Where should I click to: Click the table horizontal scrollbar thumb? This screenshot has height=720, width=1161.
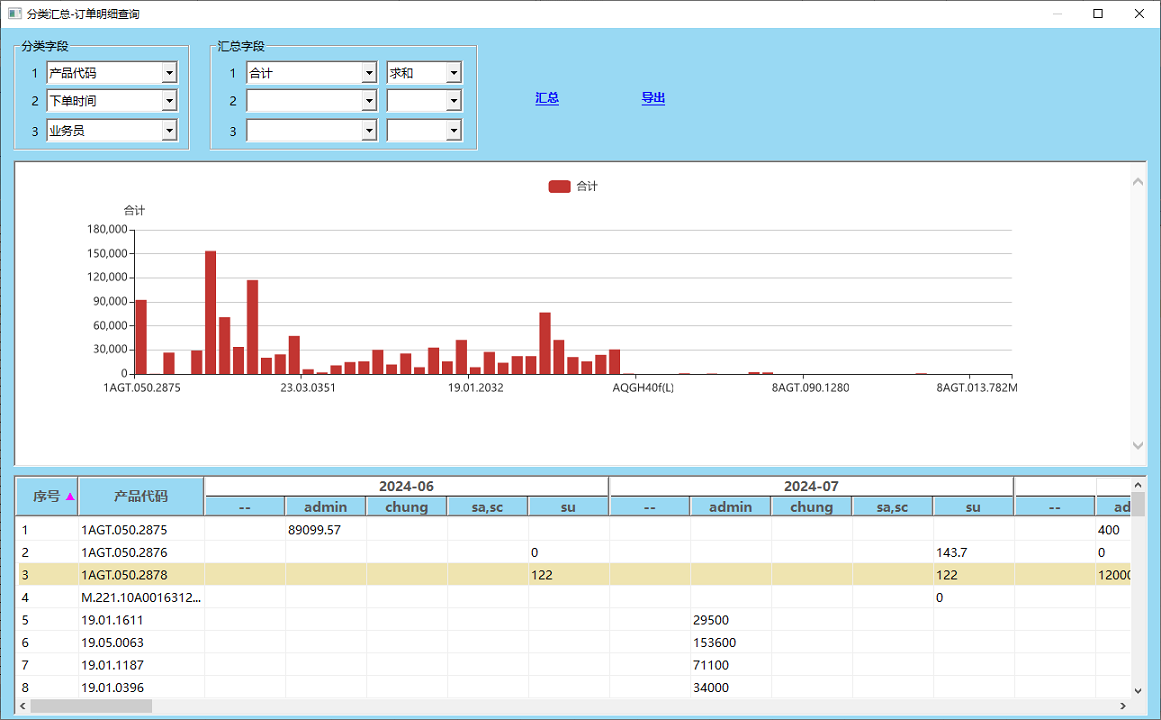tap(91, 706)
